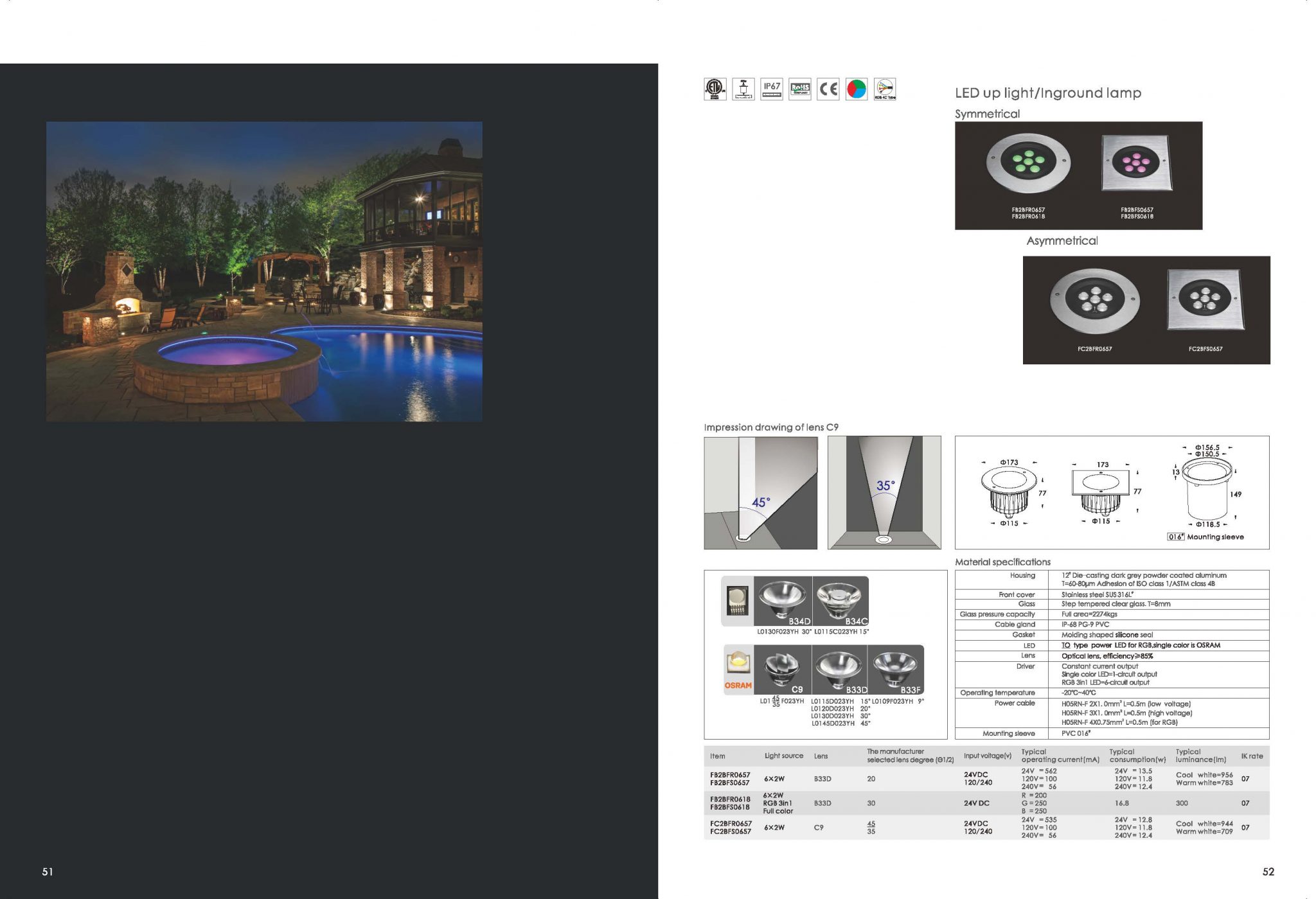The height and width of the screenshot is (899, 1316).
Task: Click the round green FB2BFR0657 lamp photo
Action: tap(1028, 164)
